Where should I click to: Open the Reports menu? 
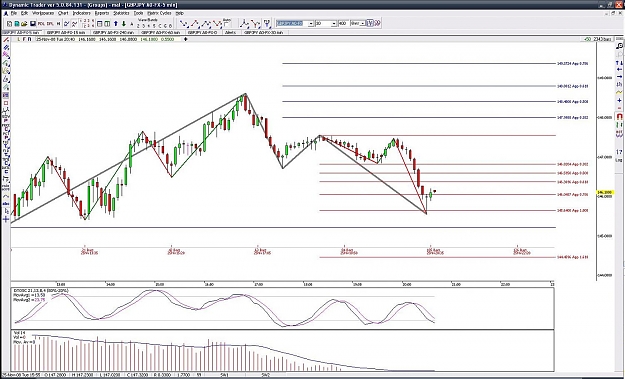(102, 13)
